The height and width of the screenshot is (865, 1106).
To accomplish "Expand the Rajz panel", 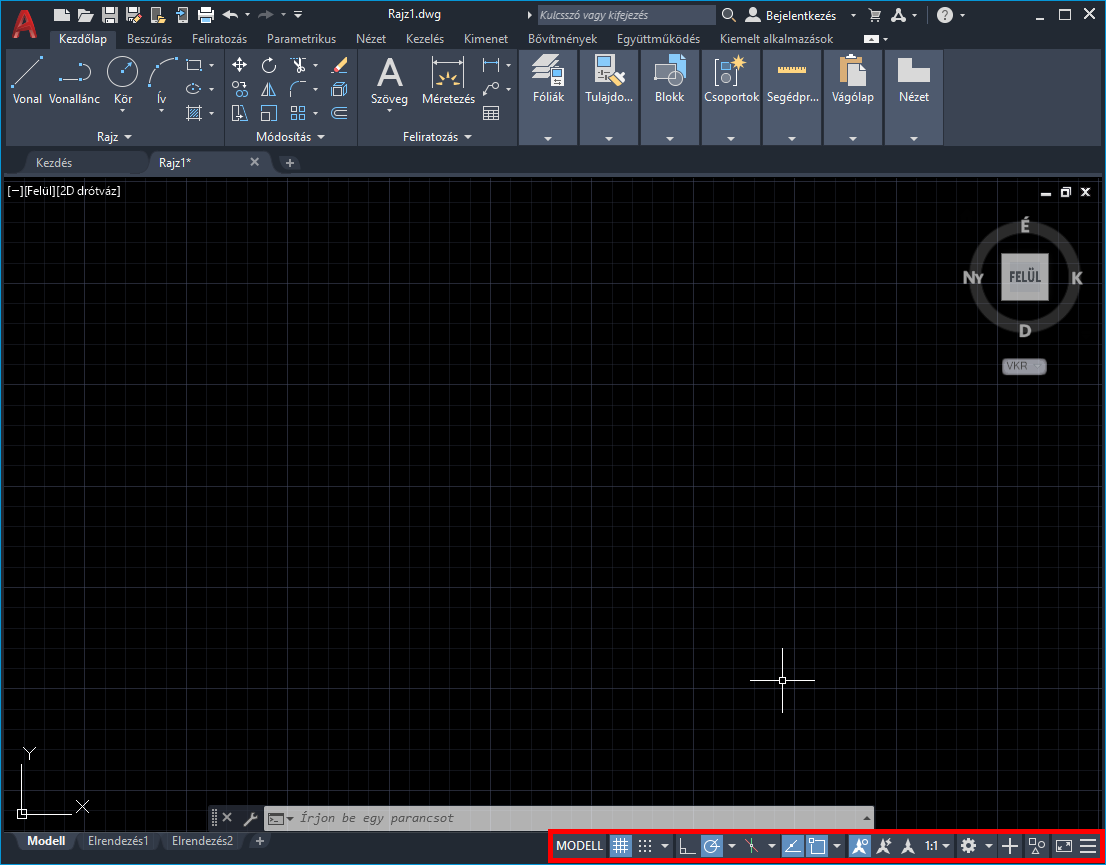I will click(x=114, y=137).
